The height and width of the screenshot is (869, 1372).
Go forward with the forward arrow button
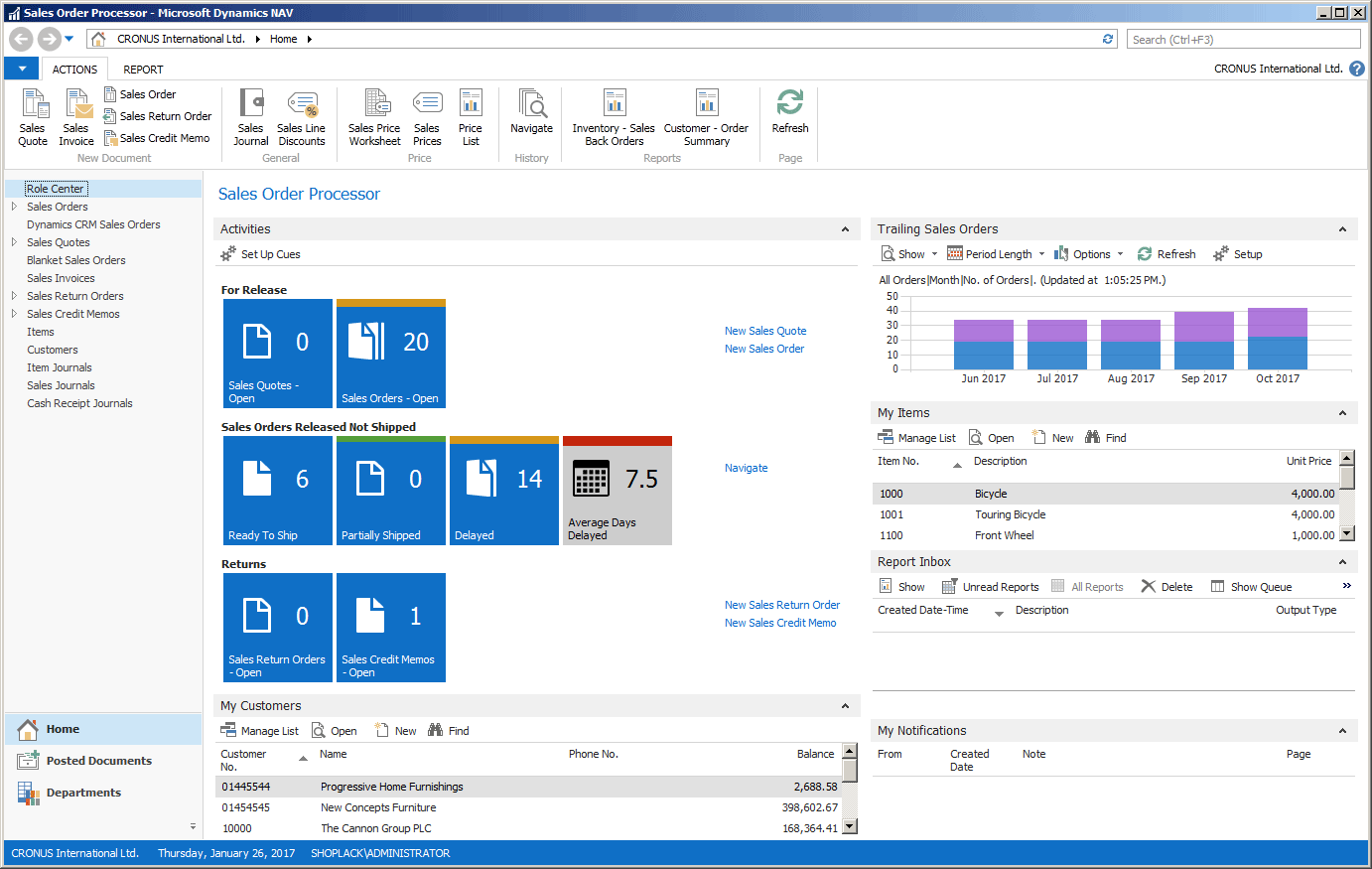click(49, 39)
